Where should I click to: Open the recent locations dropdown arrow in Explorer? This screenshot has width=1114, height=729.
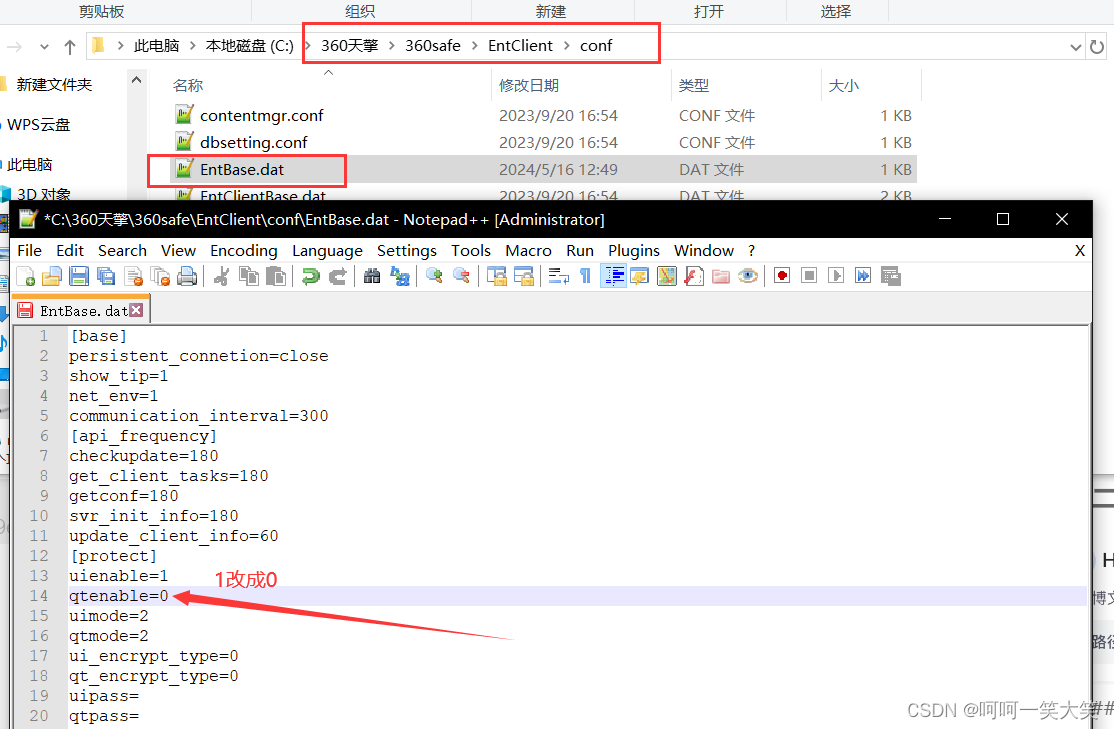point(44,47)
